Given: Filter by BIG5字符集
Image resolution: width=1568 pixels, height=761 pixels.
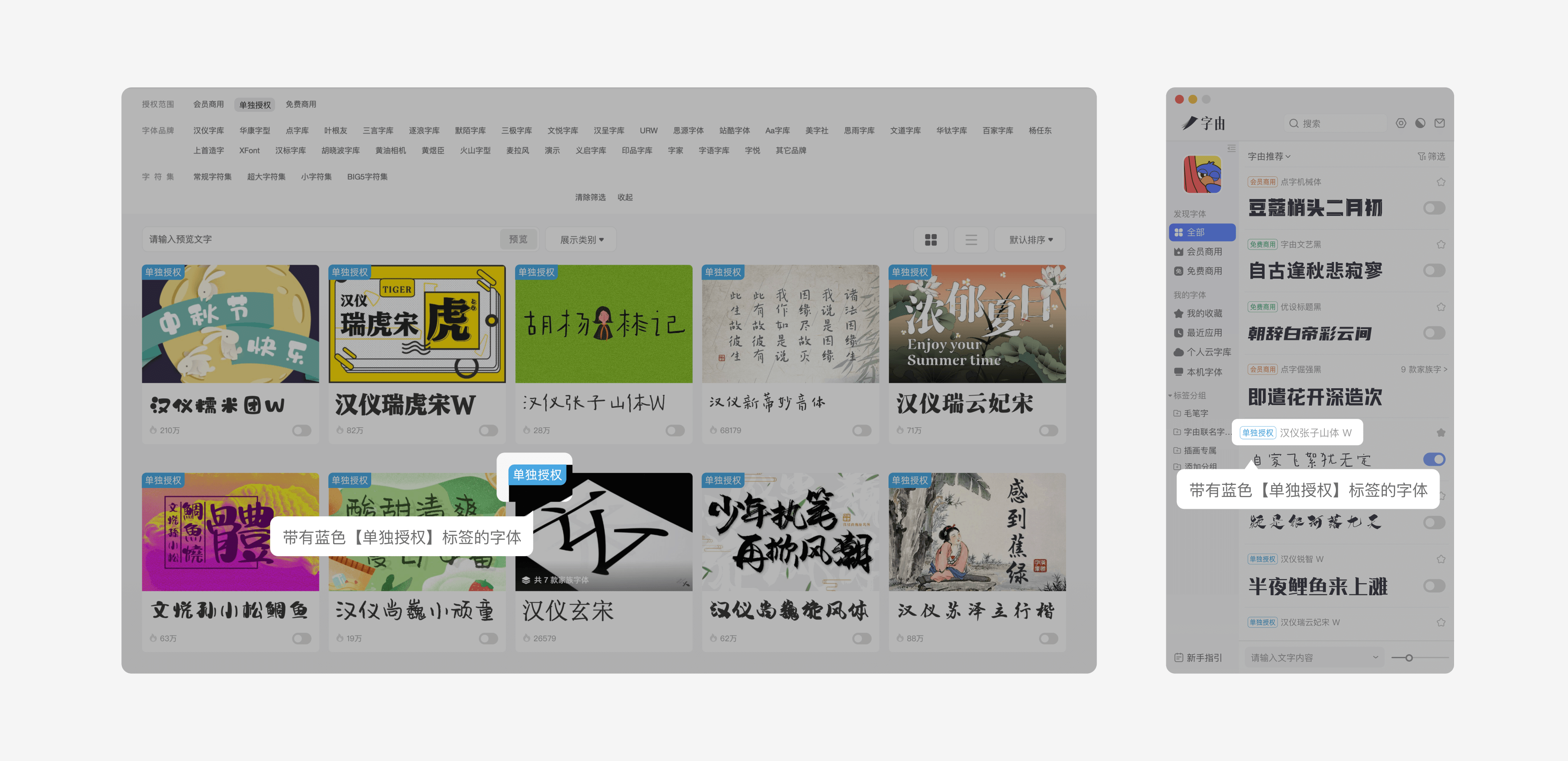Looking at the screenshot, I should coord(367,177).
